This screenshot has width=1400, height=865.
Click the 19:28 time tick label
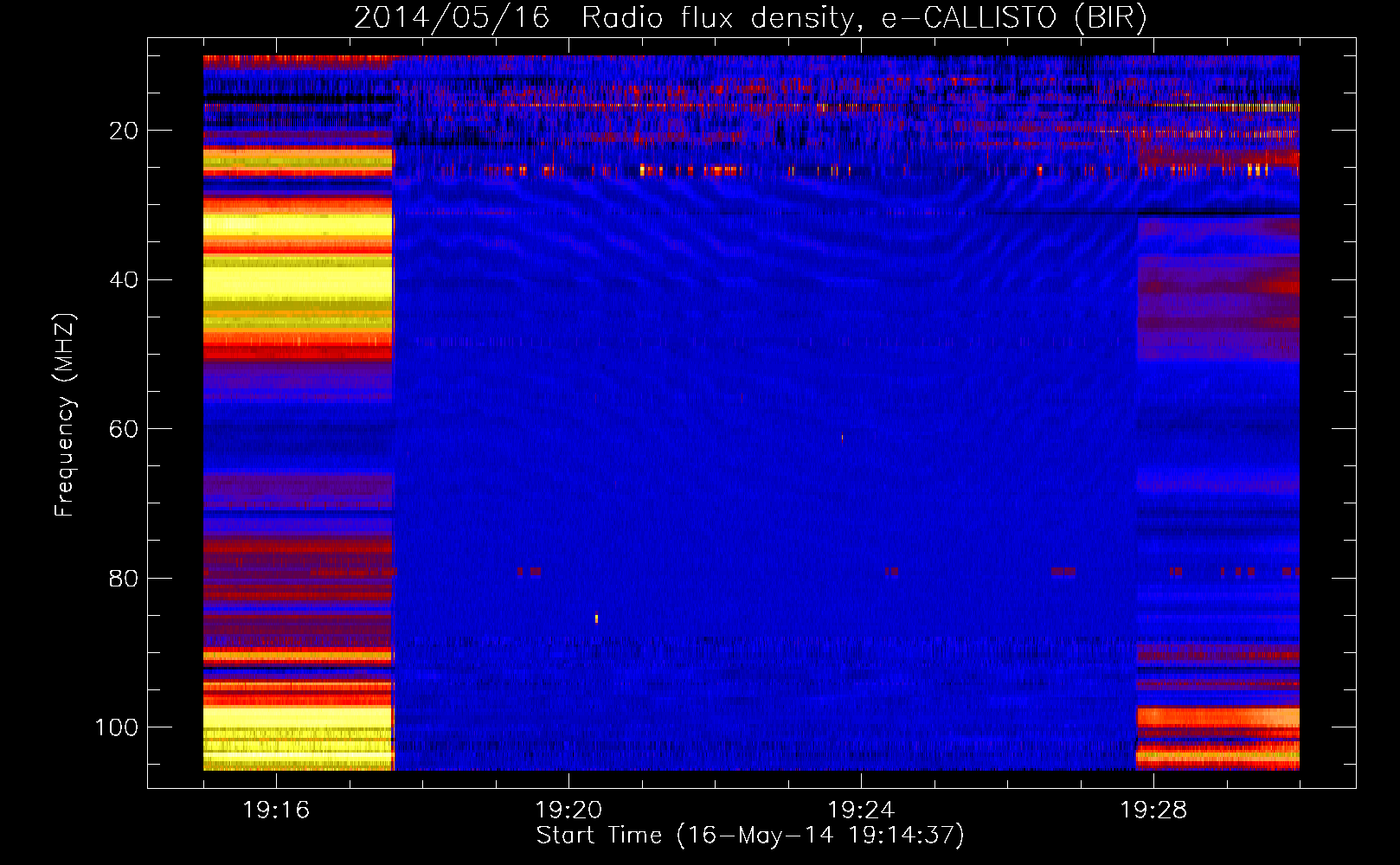[x=1153, y=811]
